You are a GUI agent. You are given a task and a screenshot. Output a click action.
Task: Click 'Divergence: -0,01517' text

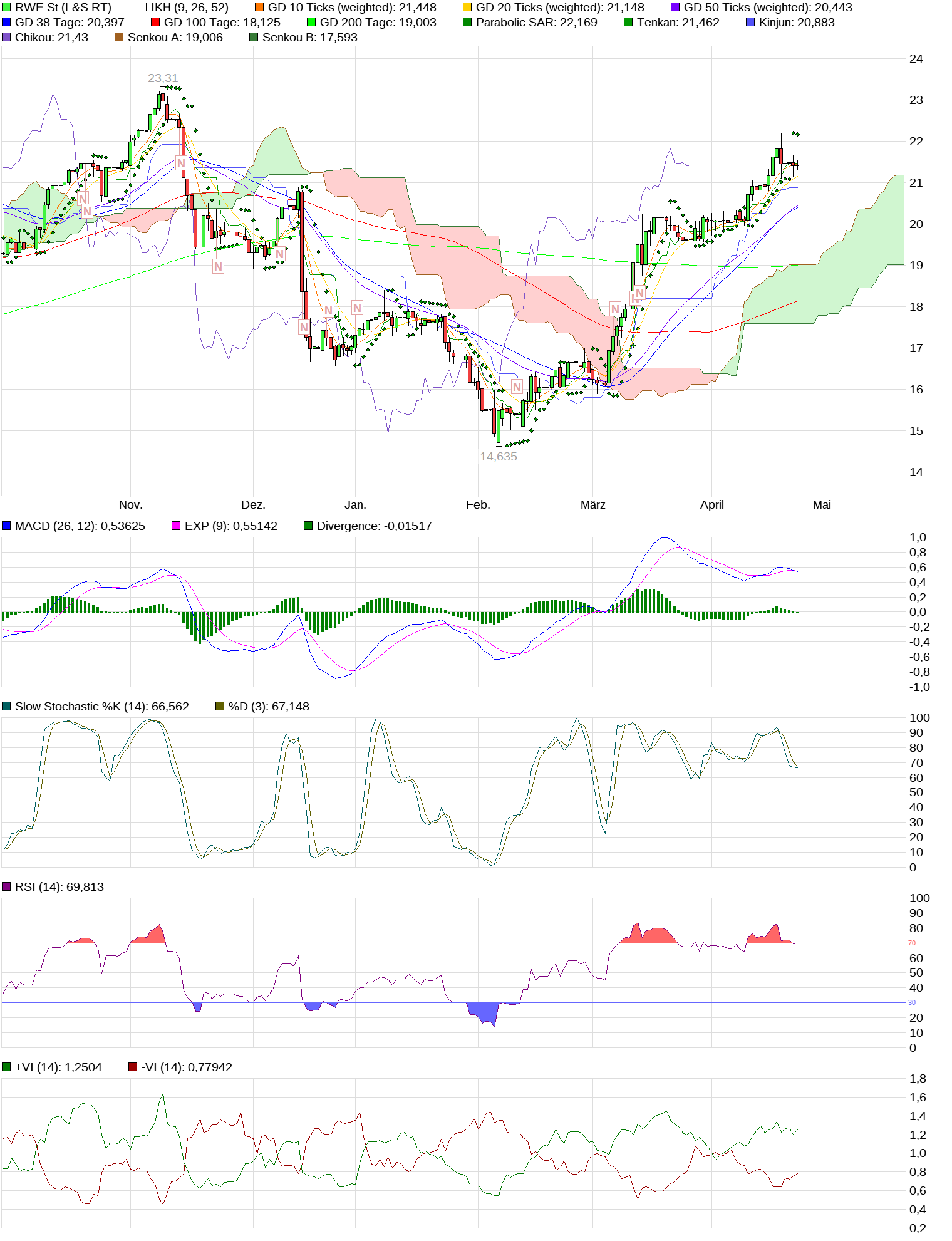[x=375, y=526]
